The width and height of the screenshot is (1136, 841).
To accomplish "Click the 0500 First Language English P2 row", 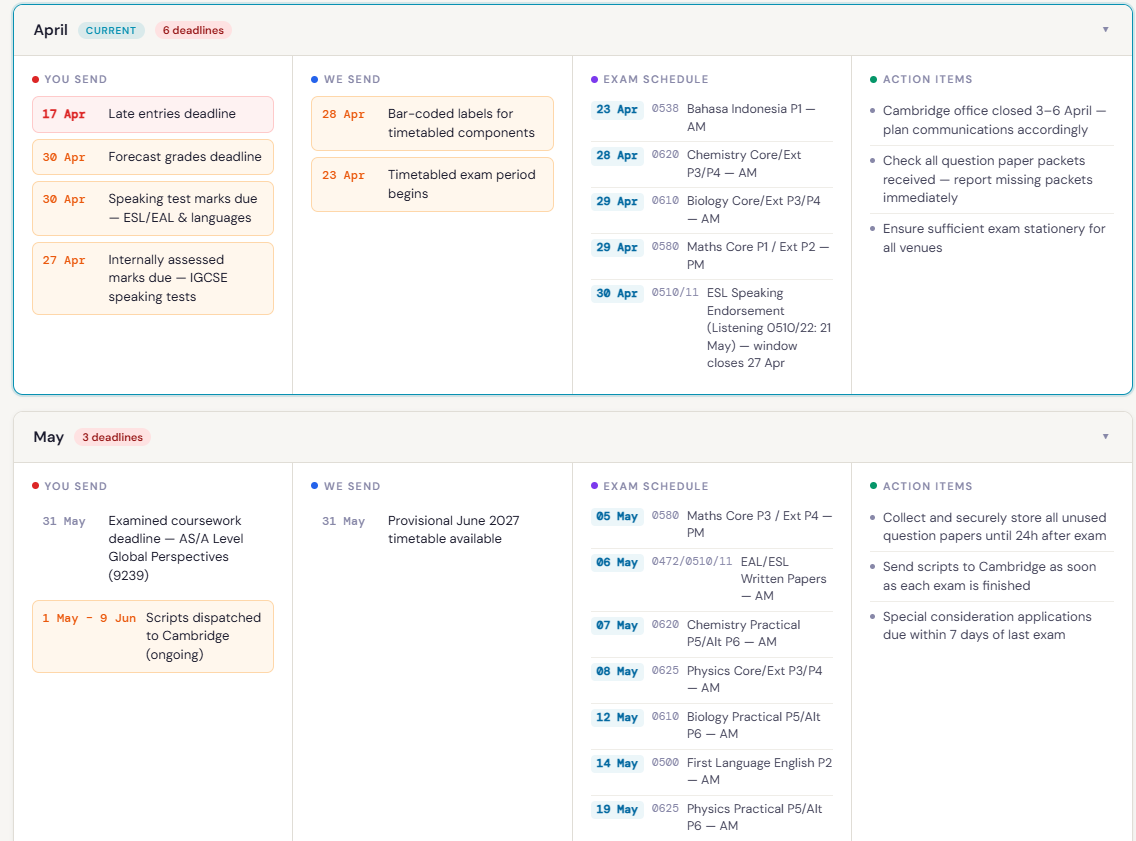I will [711, 771].
